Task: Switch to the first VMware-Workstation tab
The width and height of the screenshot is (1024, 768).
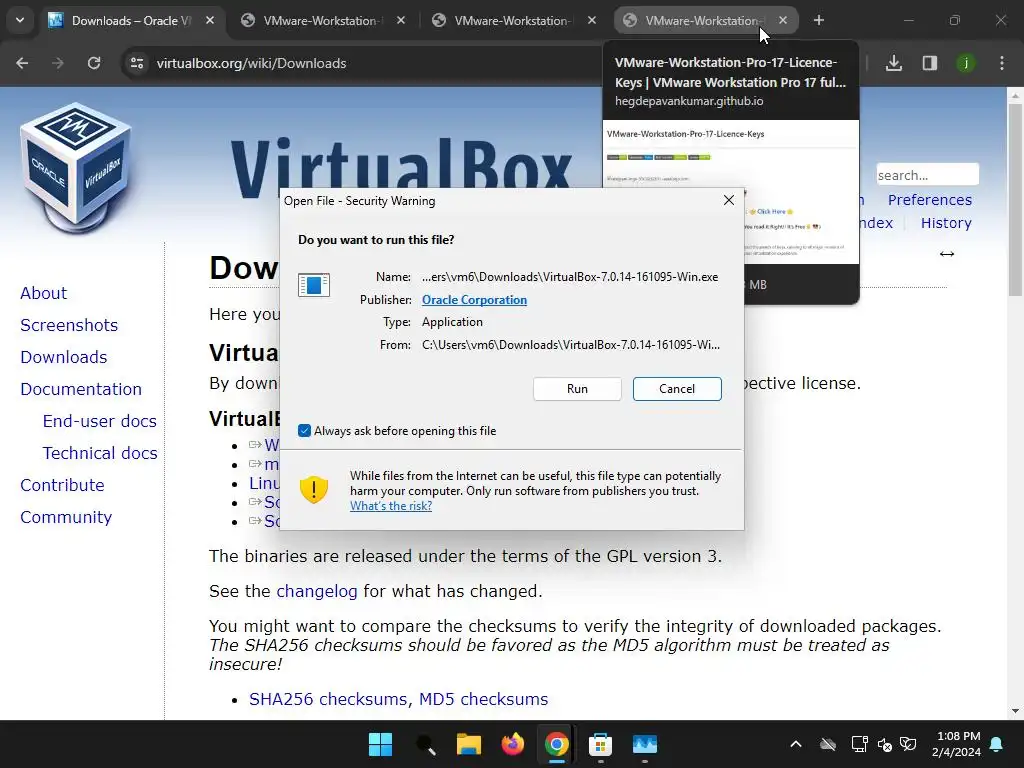Action: pos(320,21)
